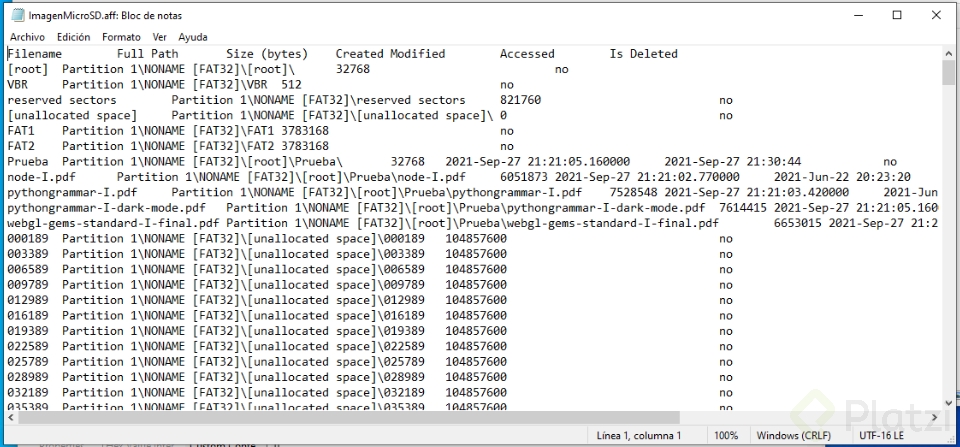Viewport: 960px width, 447px height.
Task: Click the vertical scrollbar thumb
Action: pyautogui.click(x=949, y=75)
